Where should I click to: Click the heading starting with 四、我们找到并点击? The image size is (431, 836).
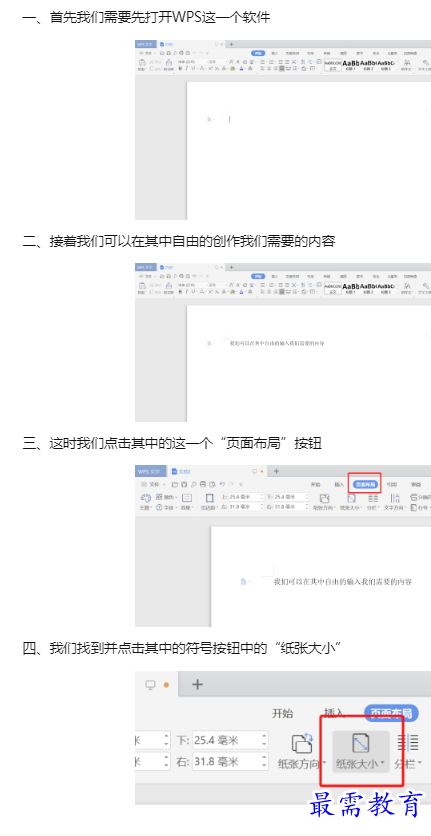pyautogui.click(x=182, y=649)
